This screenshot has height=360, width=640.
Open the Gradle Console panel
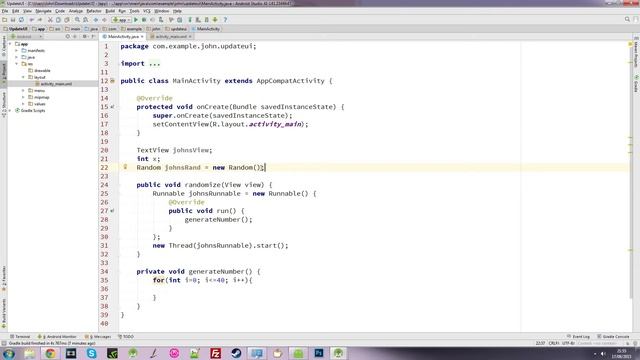click(613, 337)
